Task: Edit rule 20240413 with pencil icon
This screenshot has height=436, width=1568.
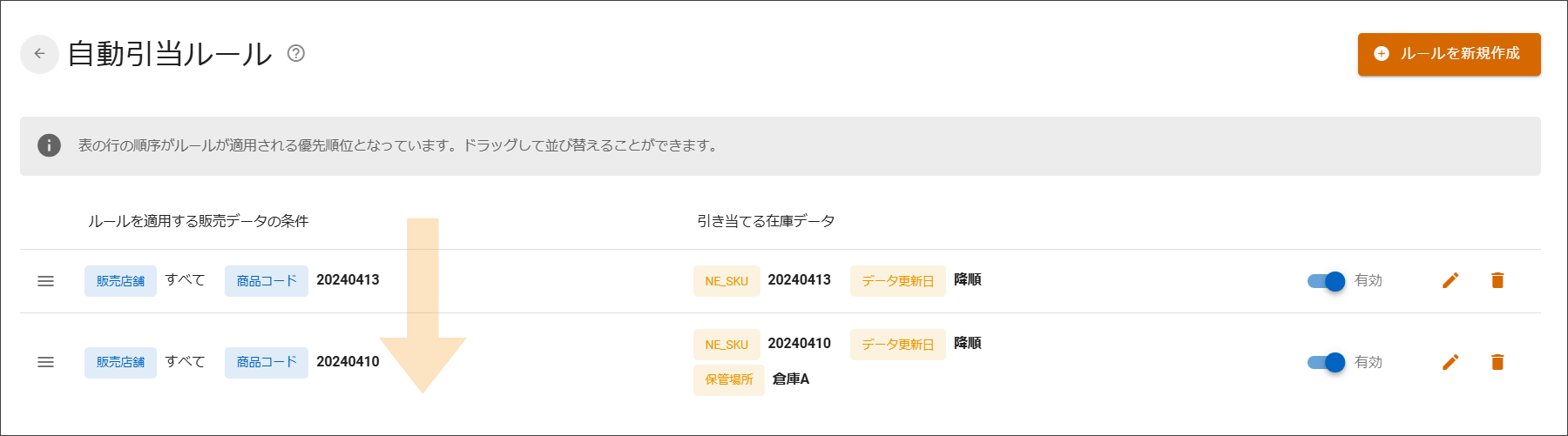Action: [x=1450, y=280]
